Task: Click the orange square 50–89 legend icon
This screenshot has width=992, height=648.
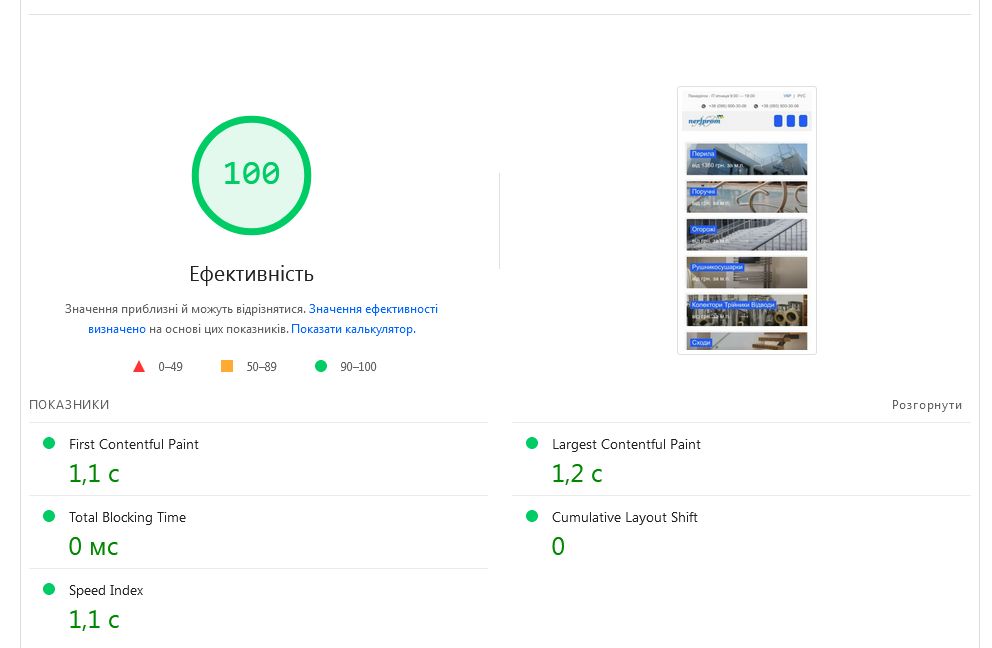Action: (227, 367)
